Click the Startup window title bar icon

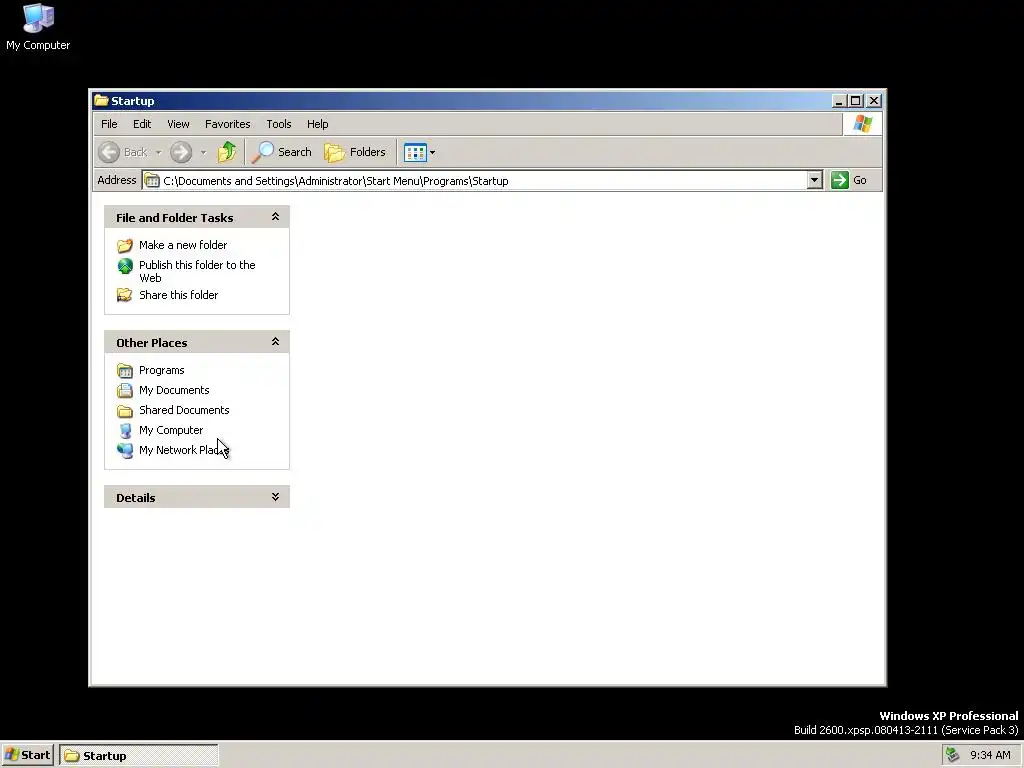point(101,101)
